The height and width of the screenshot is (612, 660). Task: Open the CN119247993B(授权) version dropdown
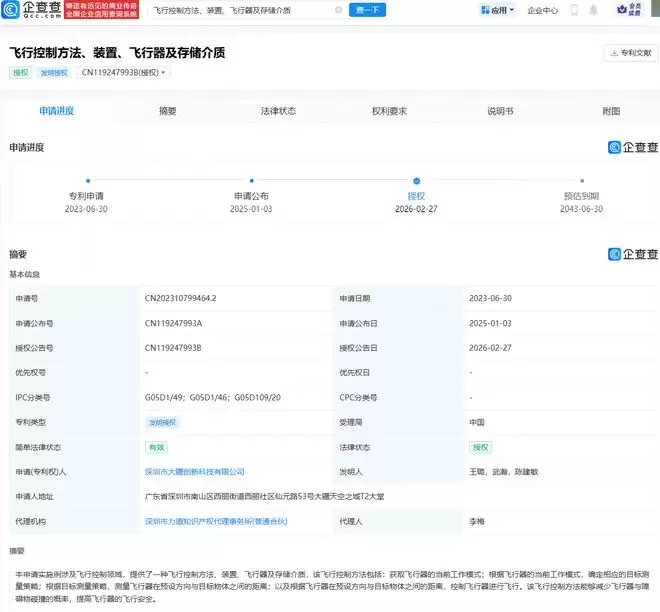tap(125, 73)
